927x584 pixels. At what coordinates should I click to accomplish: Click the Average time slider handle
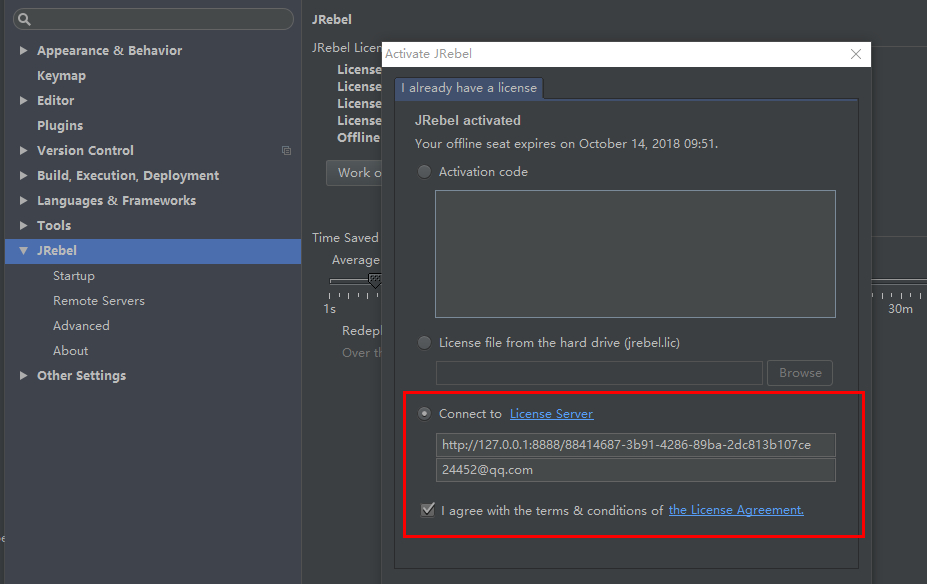click(x=374, y=280)
